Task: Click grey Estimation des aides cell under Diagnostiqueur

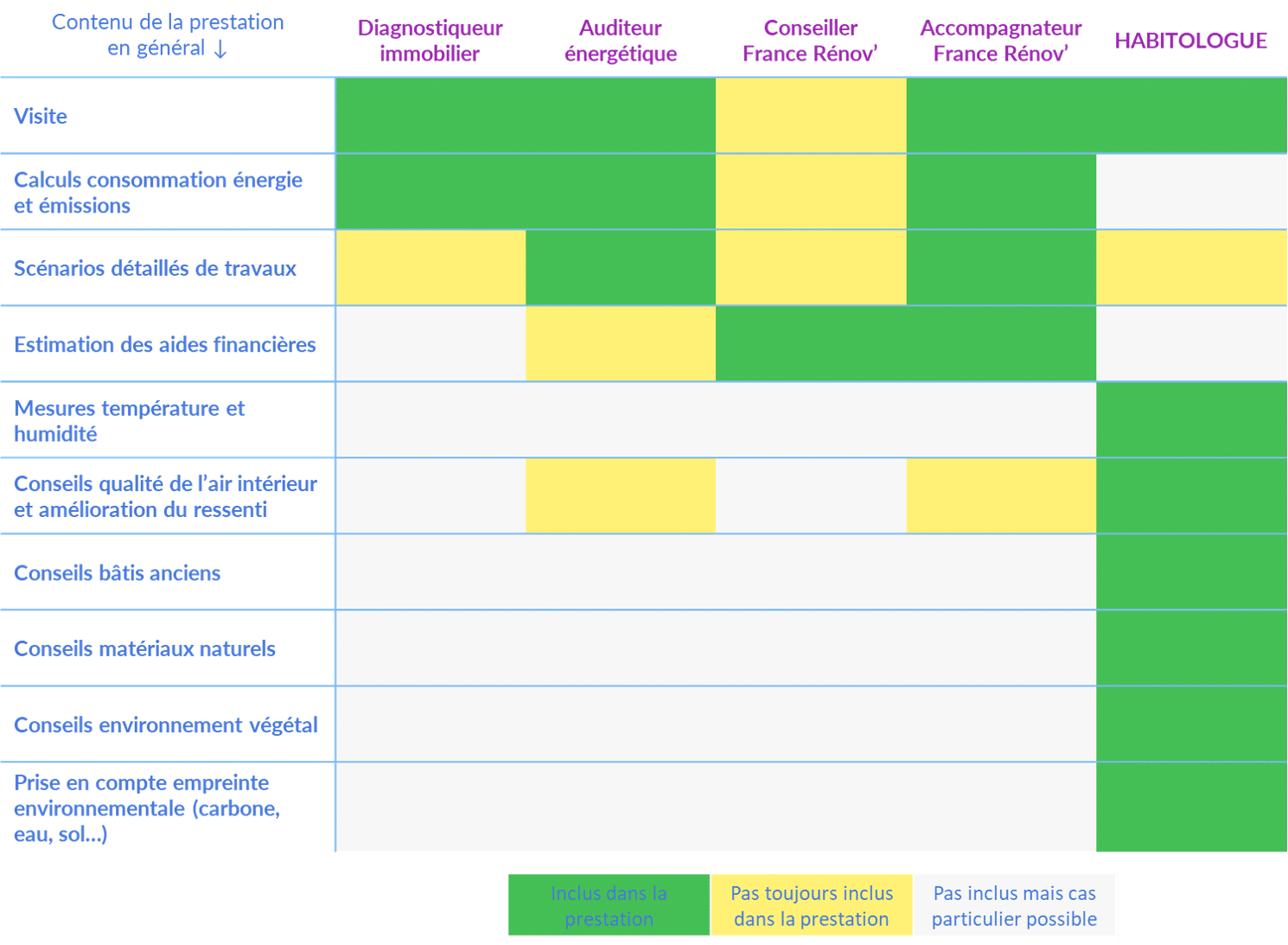Action: coord(430,344)
